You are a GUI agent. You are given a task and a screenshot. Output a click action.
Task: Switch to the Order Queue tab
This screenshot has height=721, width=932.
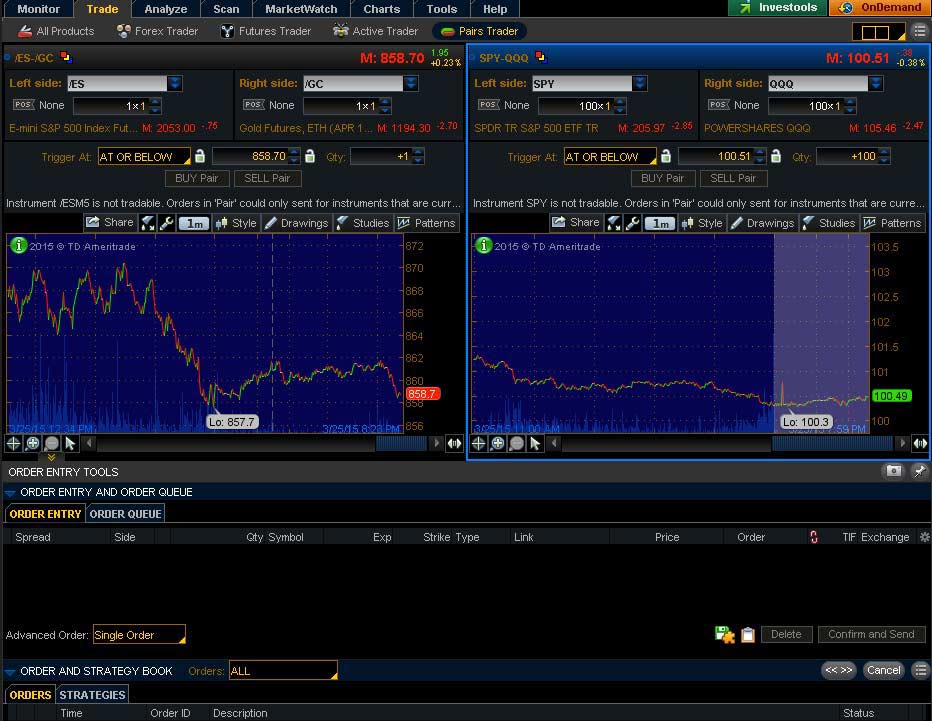125,513
